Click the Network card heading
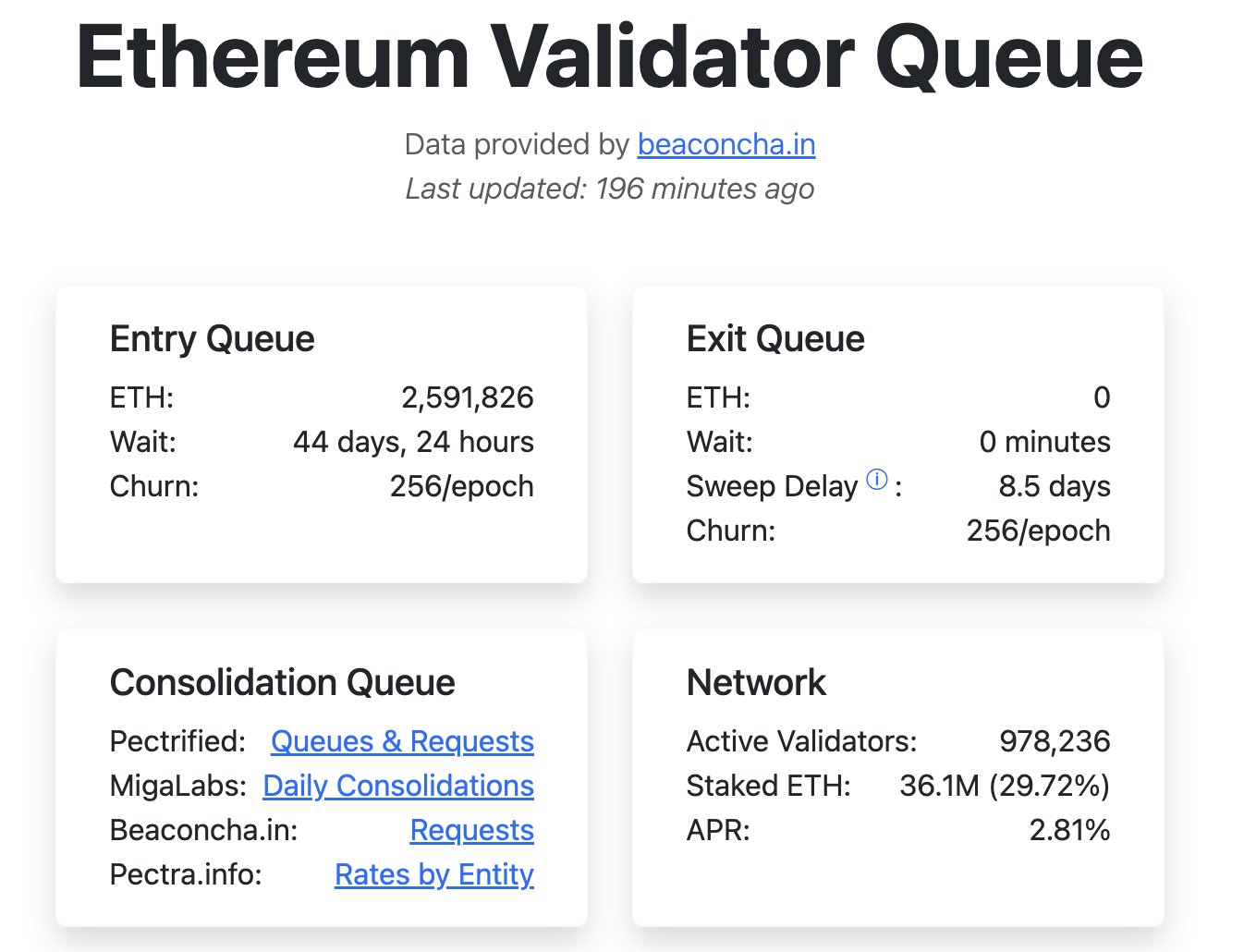The width and height of the screenshot is (1244, 952). (x=756, y=683)
